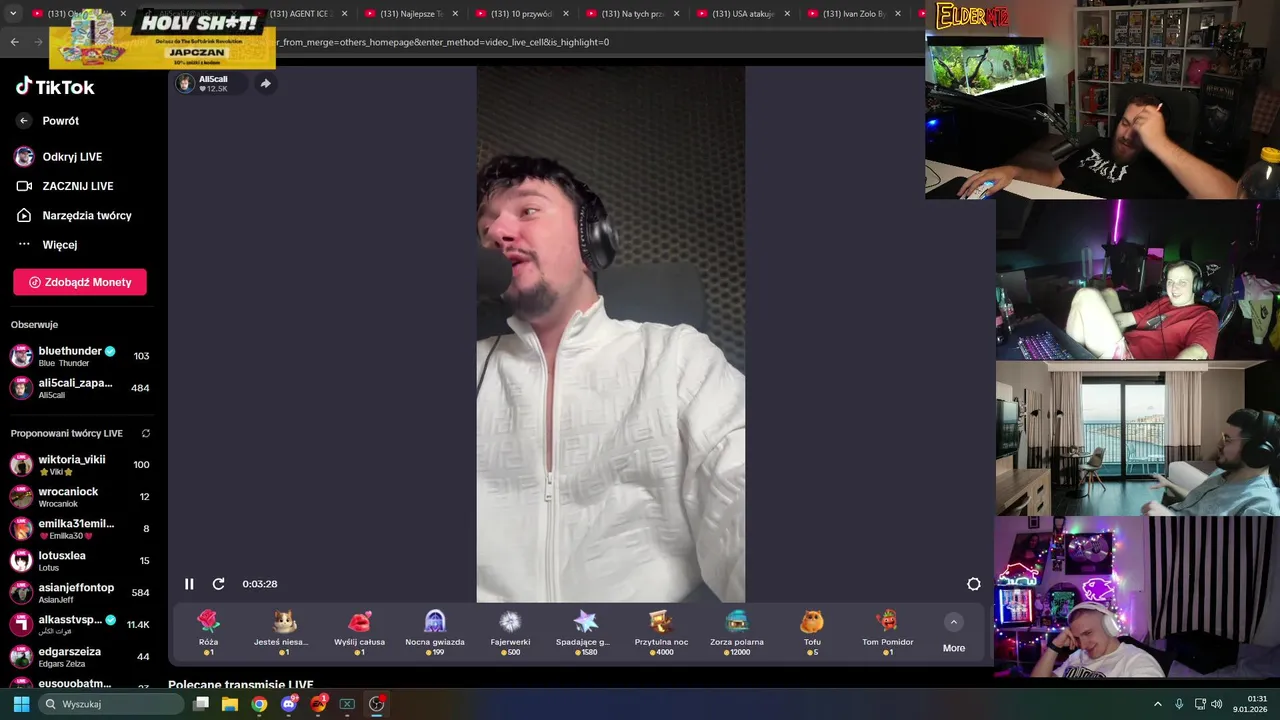Open volume control in system tray
1280x720 pixels.
click(1217, 704)
